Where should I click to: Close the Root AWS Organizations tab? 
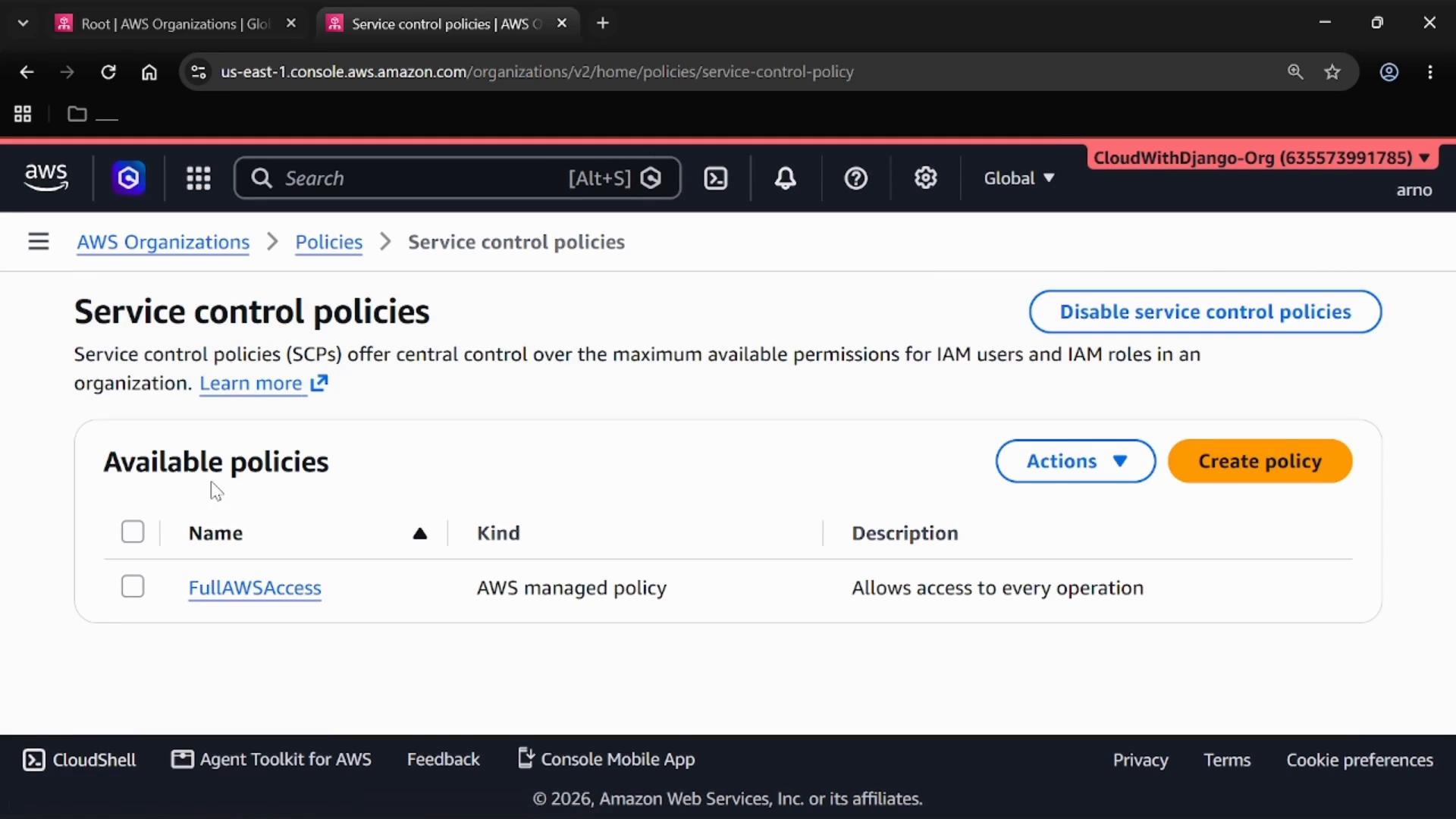pos(291,24)
